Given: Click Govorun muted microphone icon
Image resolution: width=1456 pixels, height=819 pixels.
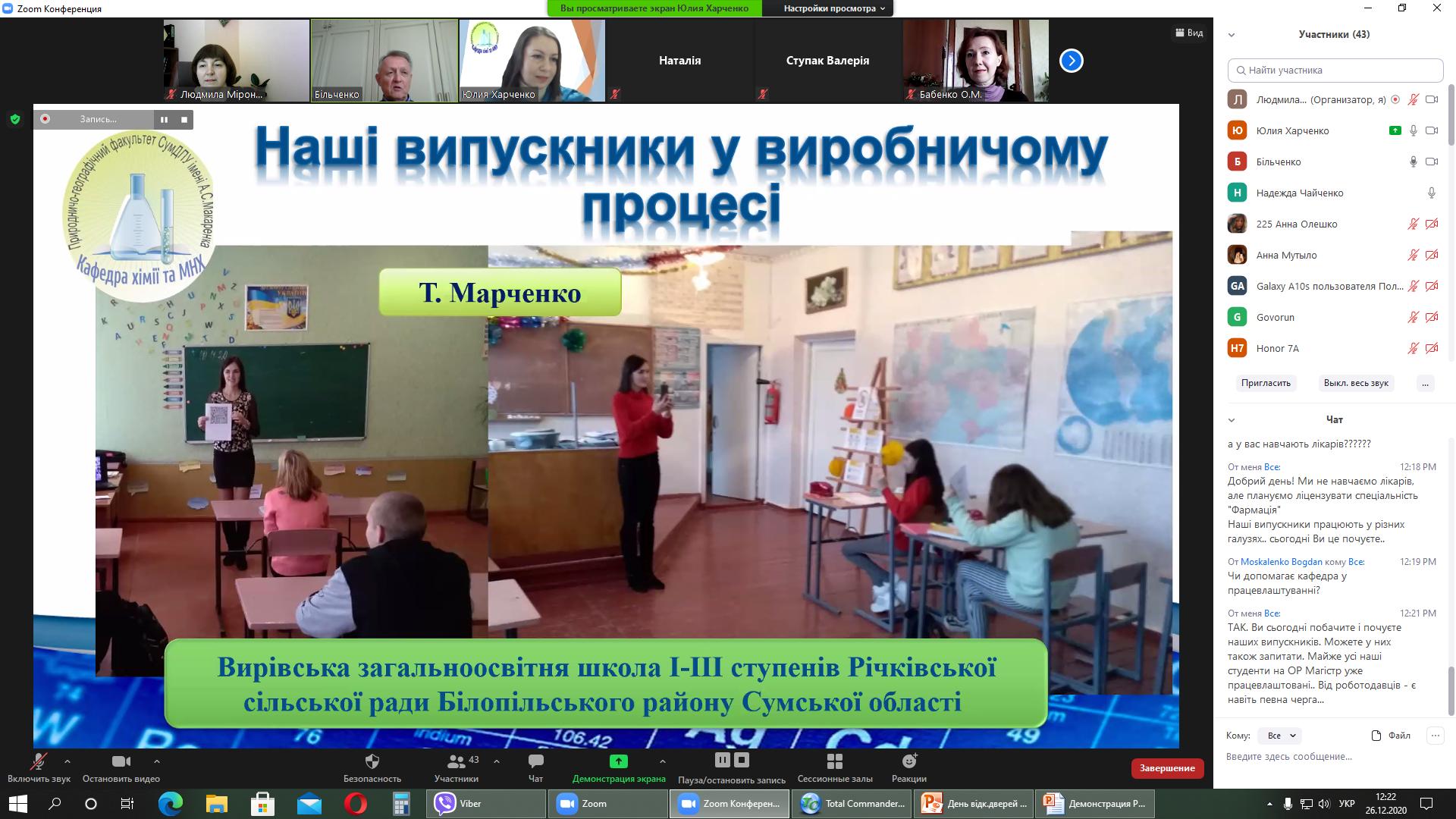Looking at the screenshot, I should tap(1413, 317).
